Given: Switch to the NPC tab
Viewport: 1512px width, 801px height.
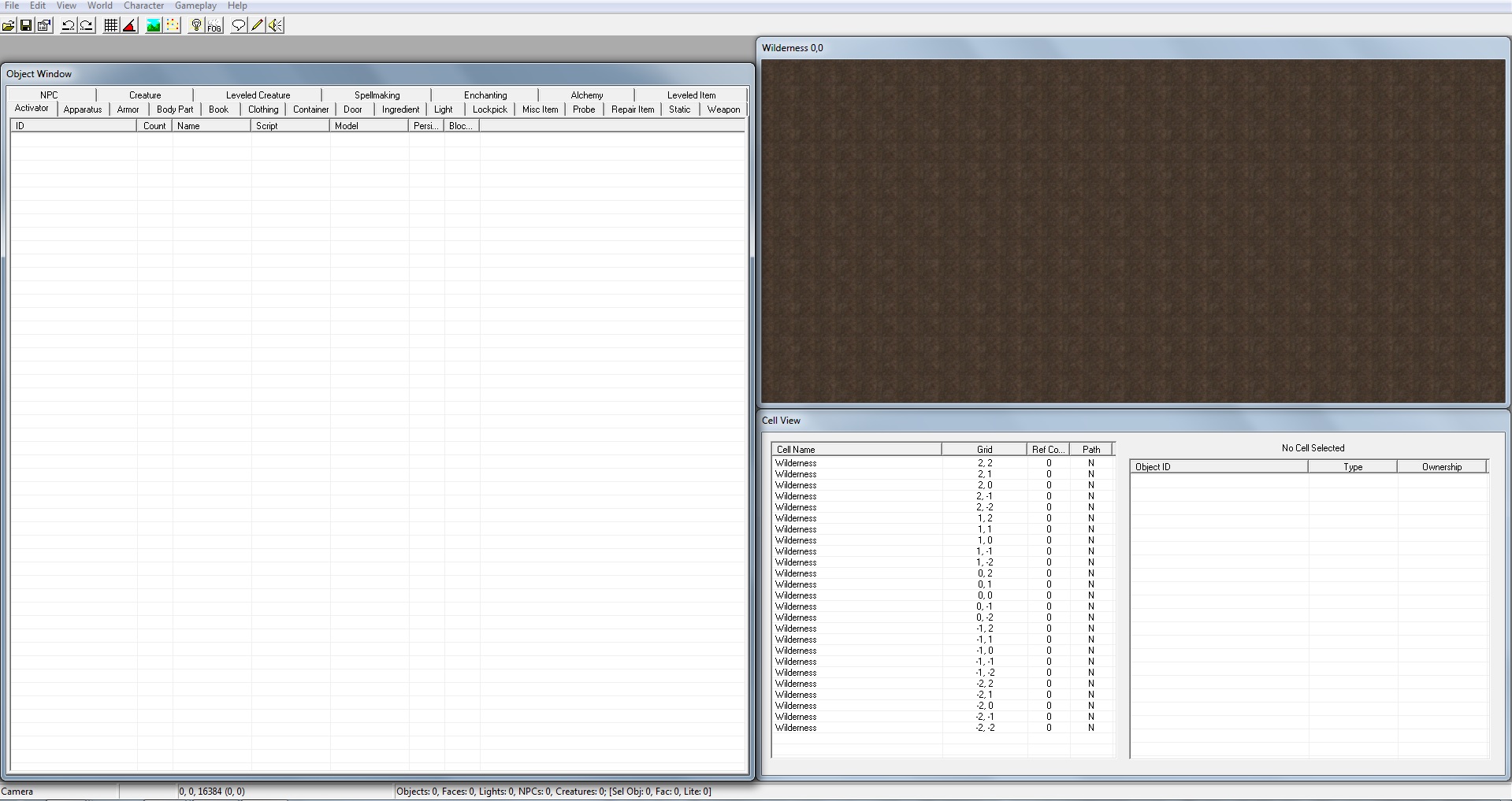Looking at the screenshot, I should tap(49, 95).
